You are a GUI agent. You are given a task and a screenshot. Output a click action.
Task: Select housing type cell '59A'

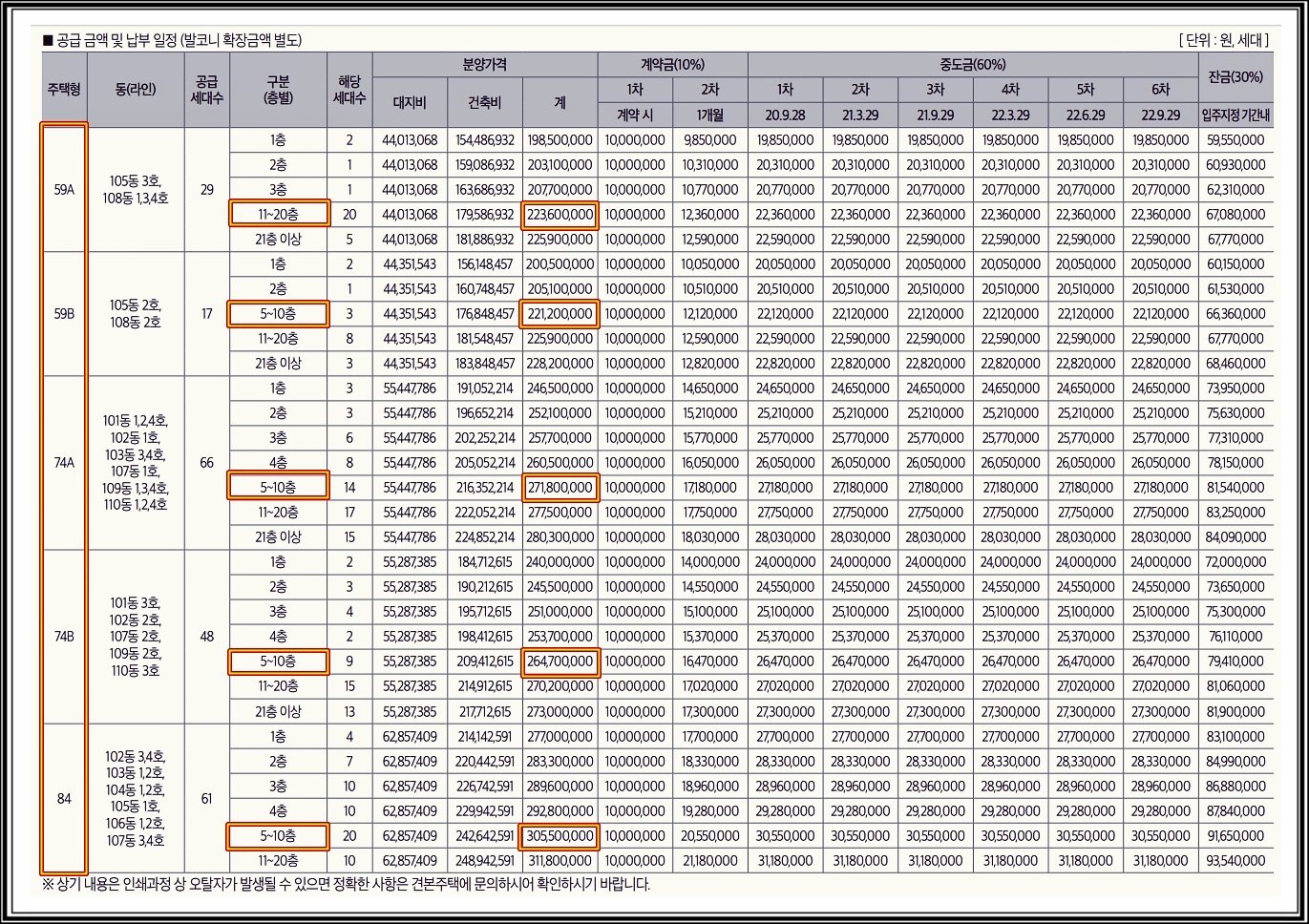tap(64, 190)
